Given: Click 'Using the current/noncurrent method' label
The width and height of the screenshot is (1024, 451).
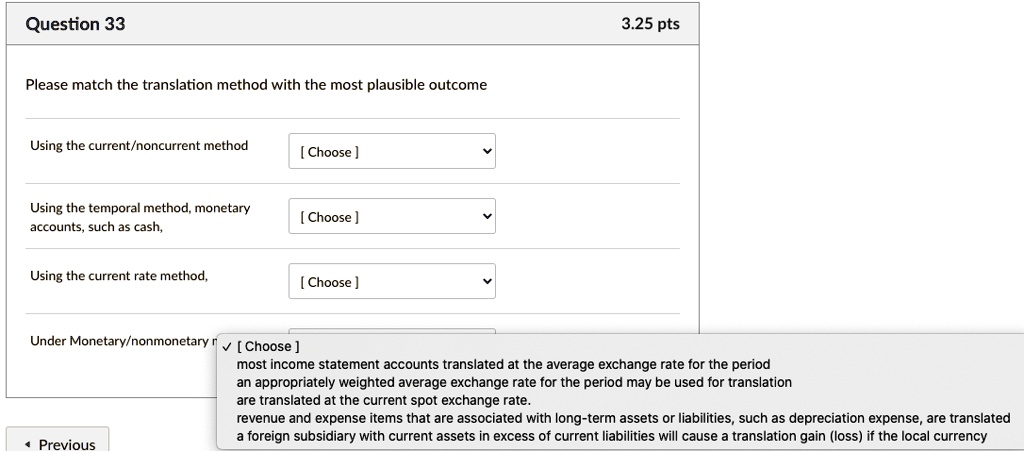Looking at the screenshot, I should [x=139, y=146].
